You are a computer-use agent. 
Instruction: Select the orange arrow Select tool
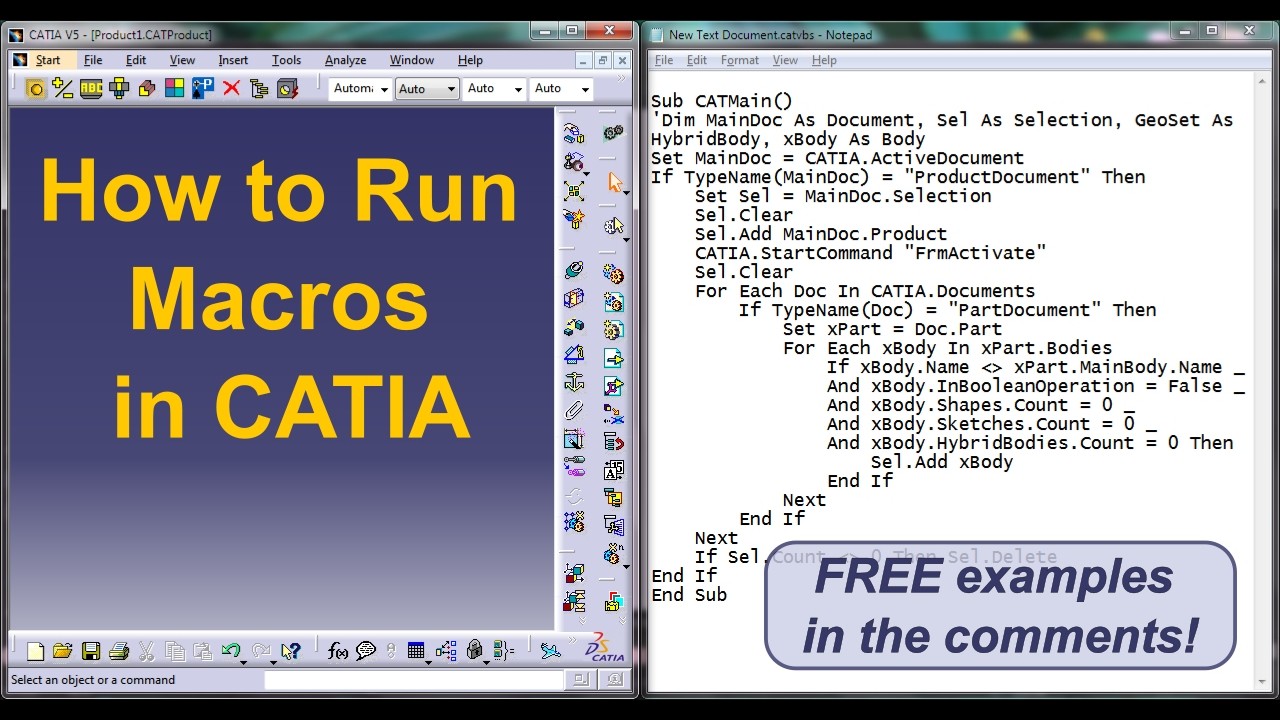614,182
